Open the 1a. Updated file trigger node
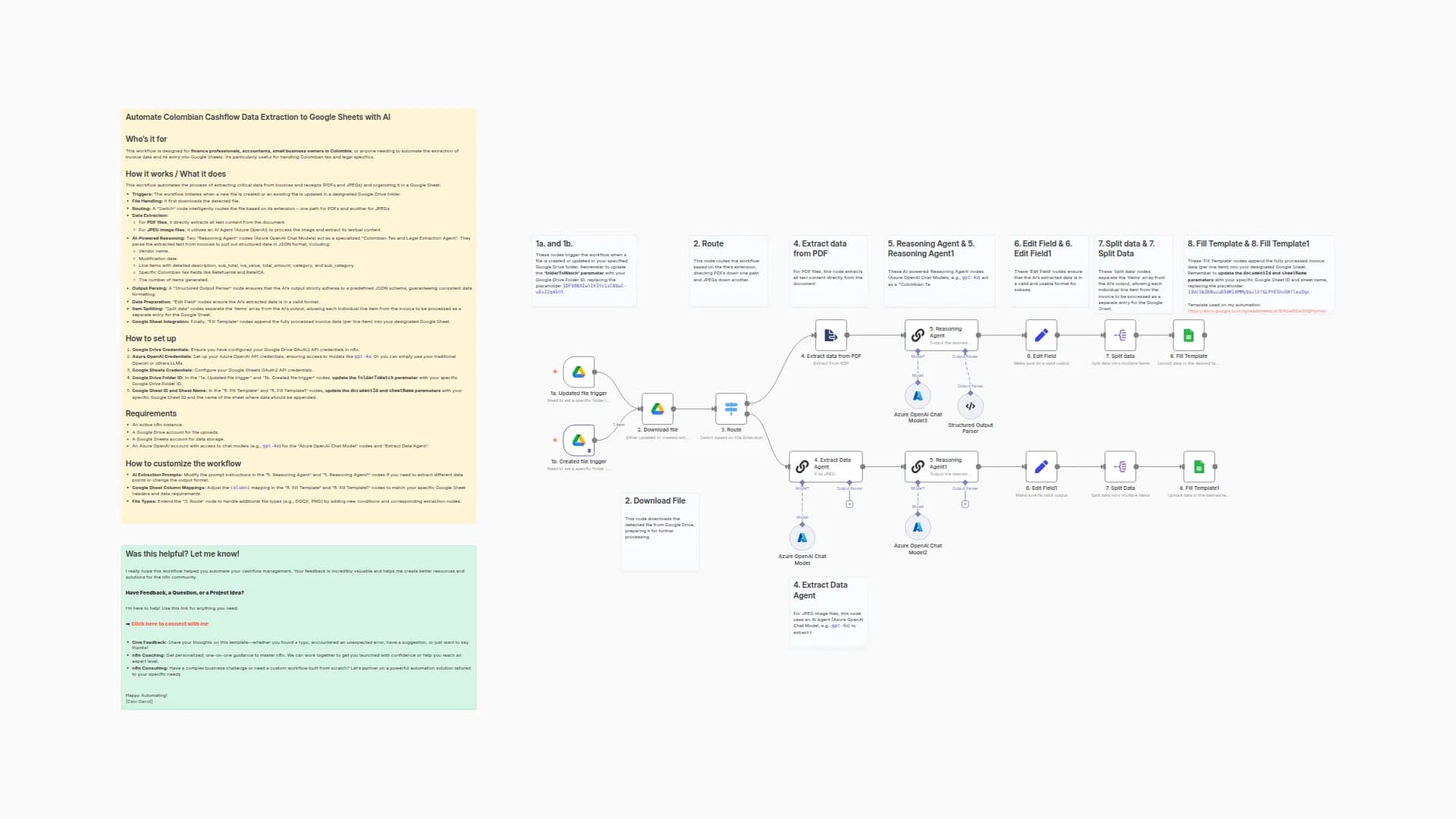This screenshot has height=819, width=1456. coord(579,372)
